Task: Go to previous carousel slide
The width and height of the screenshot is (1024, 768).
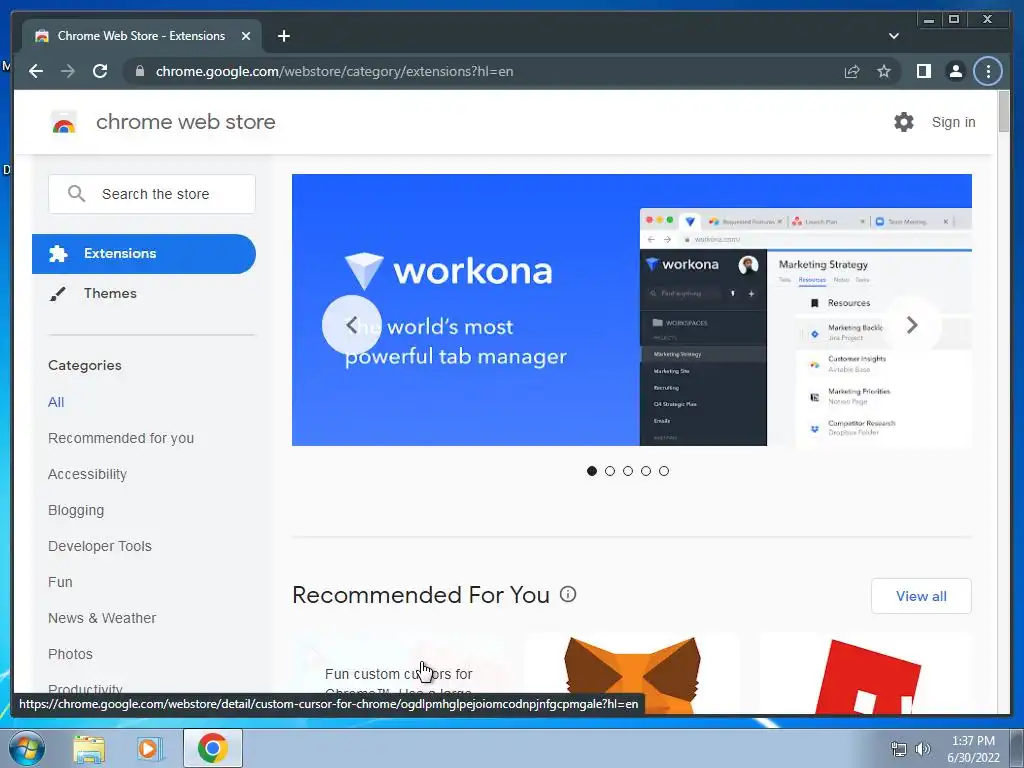Action: (351, 325)
